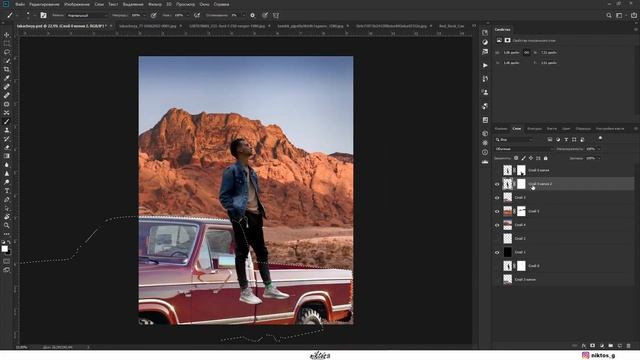Image resolution: width=640 pixels, height=360 pixels.
Task: Select the Lasso tool
Action: 7,52
